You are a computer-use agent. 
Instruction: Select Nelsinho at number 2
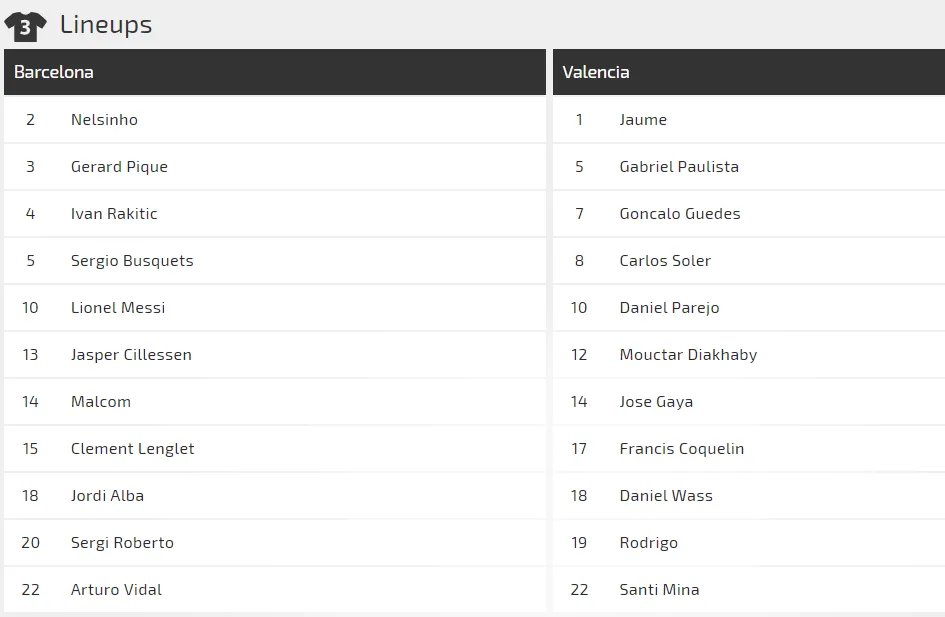coord(104,120)
